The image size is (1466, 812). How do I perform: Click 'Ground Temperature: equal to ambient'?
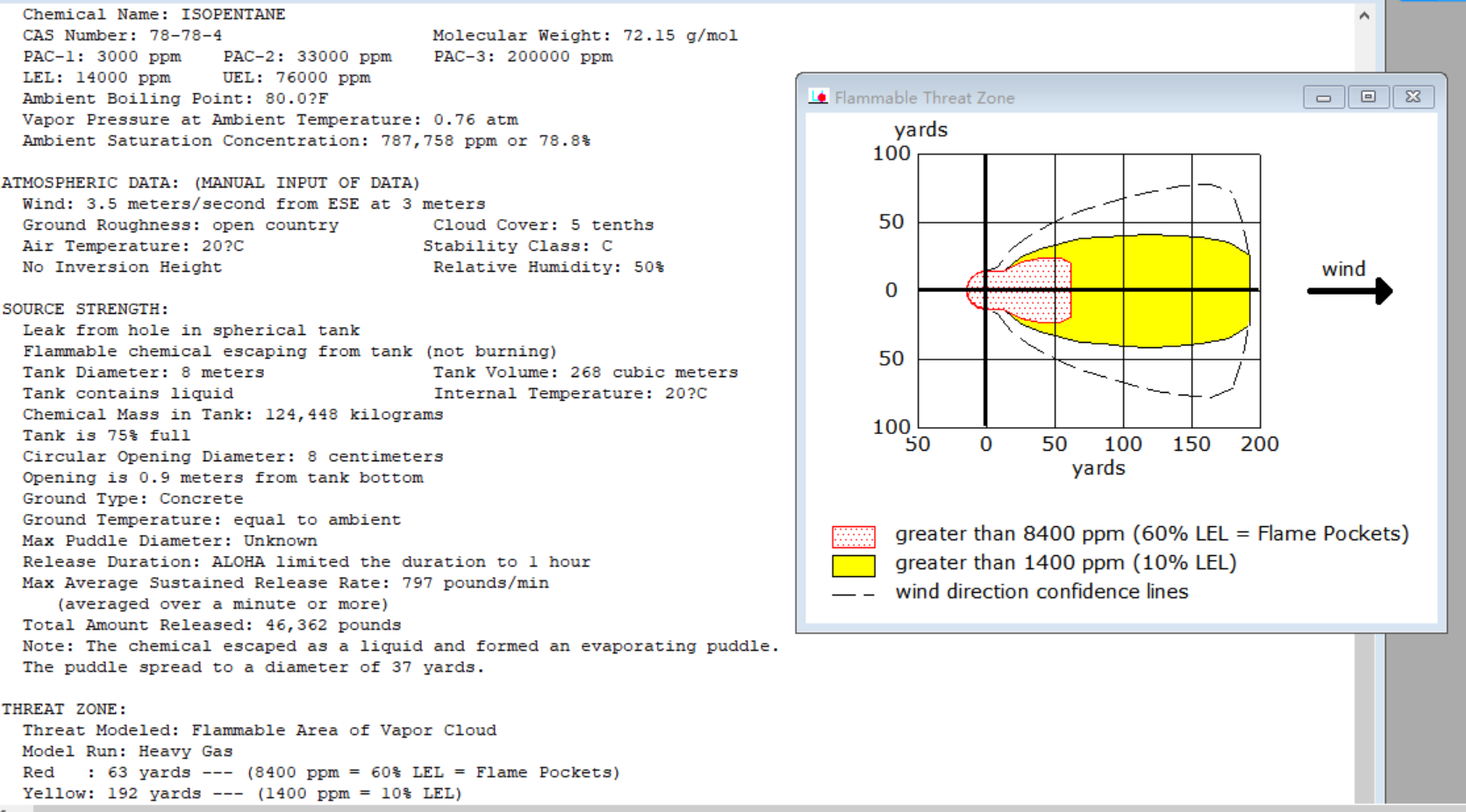tap(211, 519)
